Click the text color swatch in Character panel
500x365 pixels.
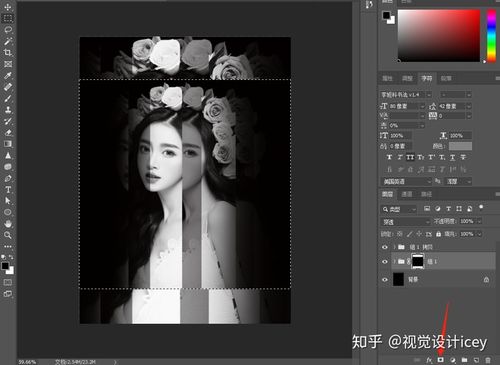460,146
